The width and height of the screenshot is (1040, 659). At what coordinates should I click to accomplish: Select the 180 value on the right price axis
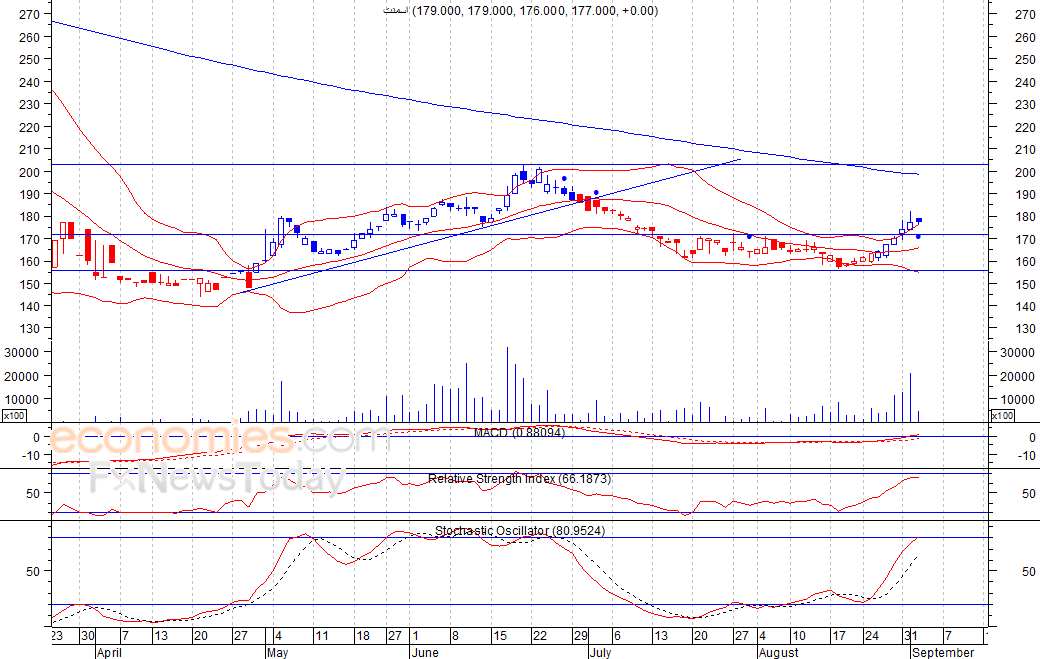pyautogui.click(x=1025, y=217)
